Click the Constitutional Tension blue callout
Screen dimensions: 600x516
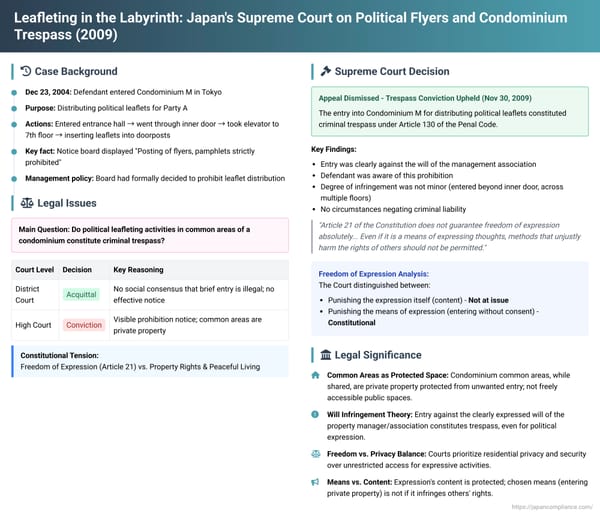150,360
